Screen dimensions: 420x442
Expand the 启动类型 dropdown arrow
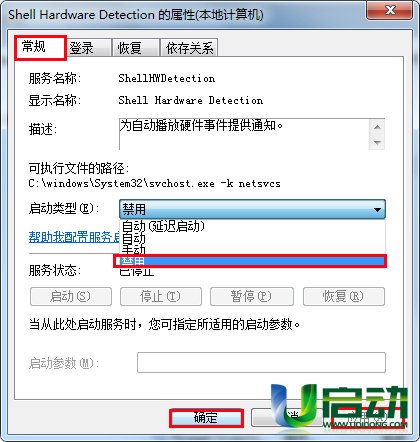(377, 210)
